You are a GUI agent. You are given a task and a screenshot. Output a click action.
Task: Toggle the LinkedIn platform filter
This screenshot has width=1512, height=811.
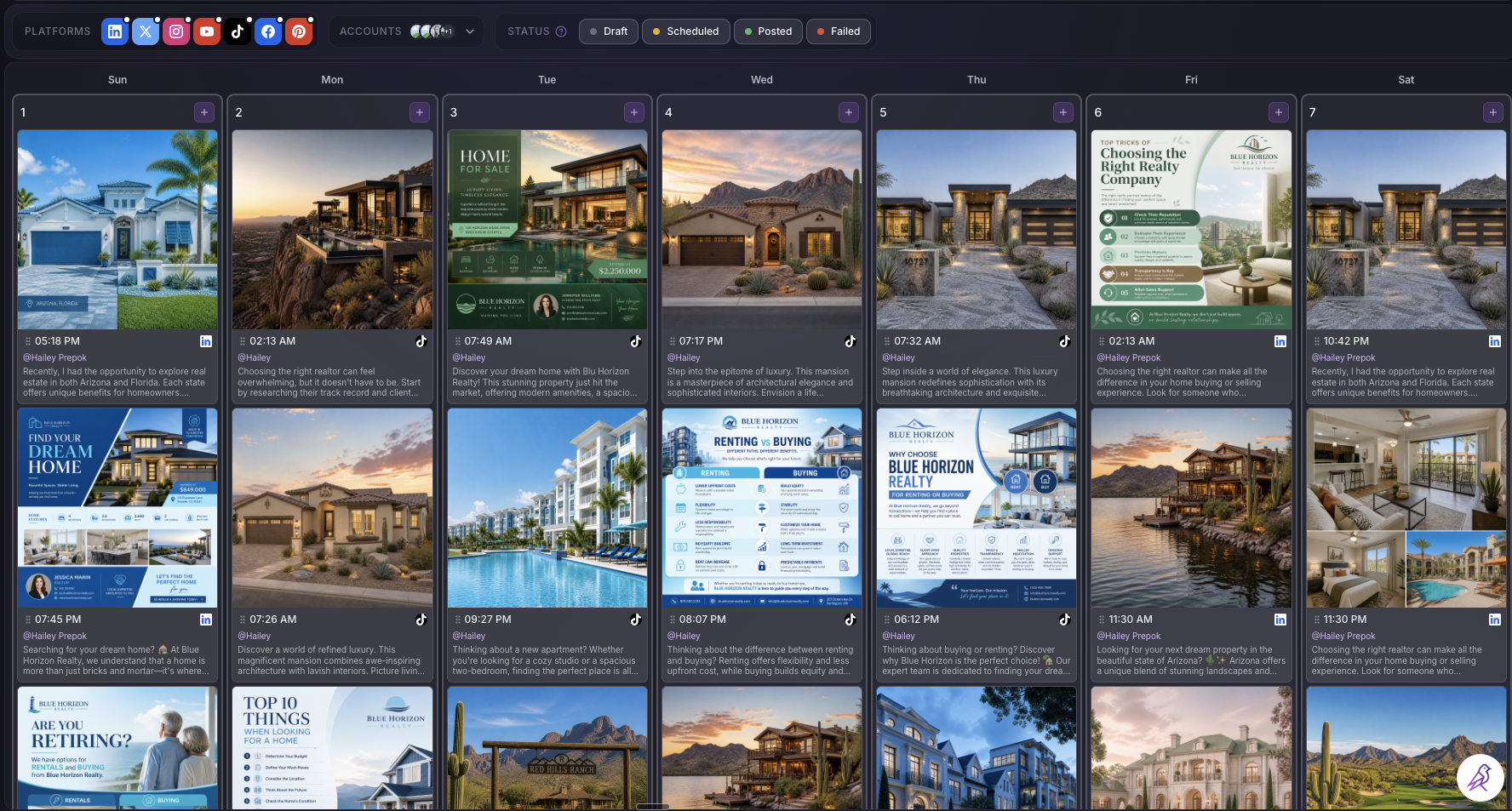coord(115,31)
